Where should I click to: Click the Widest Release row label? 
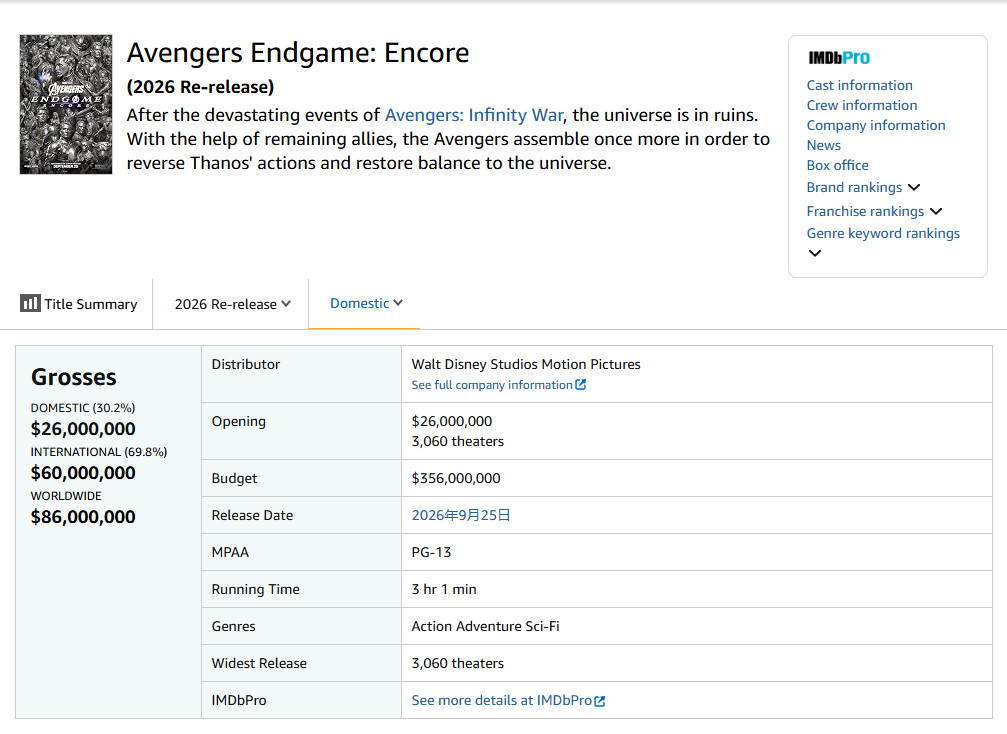(x=259, y=663)
